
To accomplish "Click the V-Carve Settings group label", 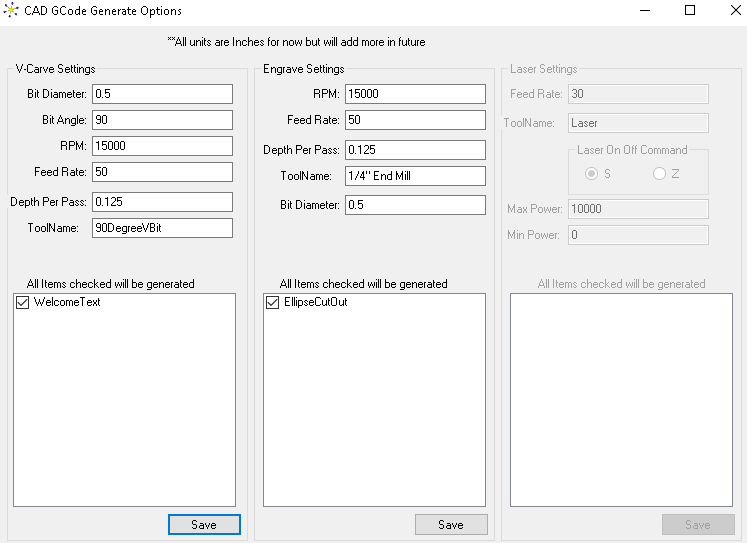I will pyautogui.click(x=55, y=69).
